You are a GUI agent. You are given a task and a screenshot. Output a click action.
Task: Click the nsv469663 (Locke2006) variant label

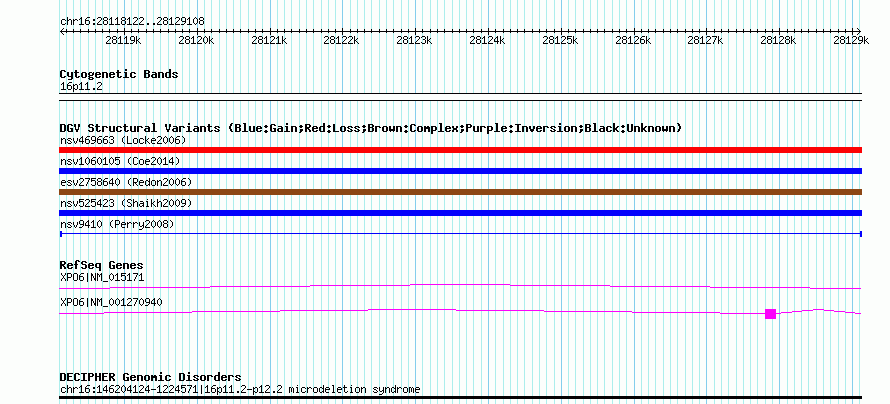123,140
